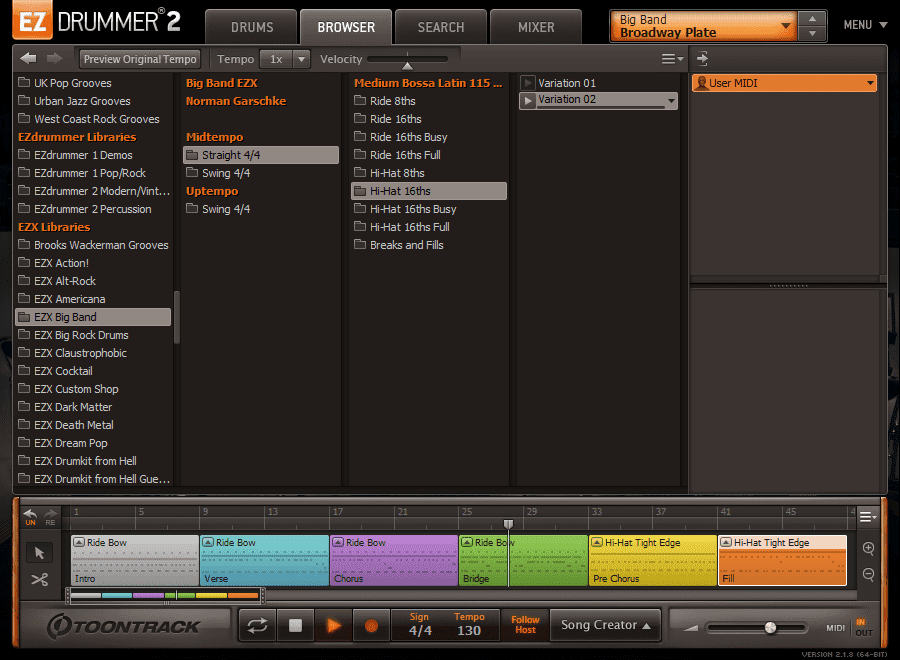The width and height of the screenshot is (900, 660).
Task: Open the Big Band Broadway Plate preset dropdown
Action: pos(704,26)
